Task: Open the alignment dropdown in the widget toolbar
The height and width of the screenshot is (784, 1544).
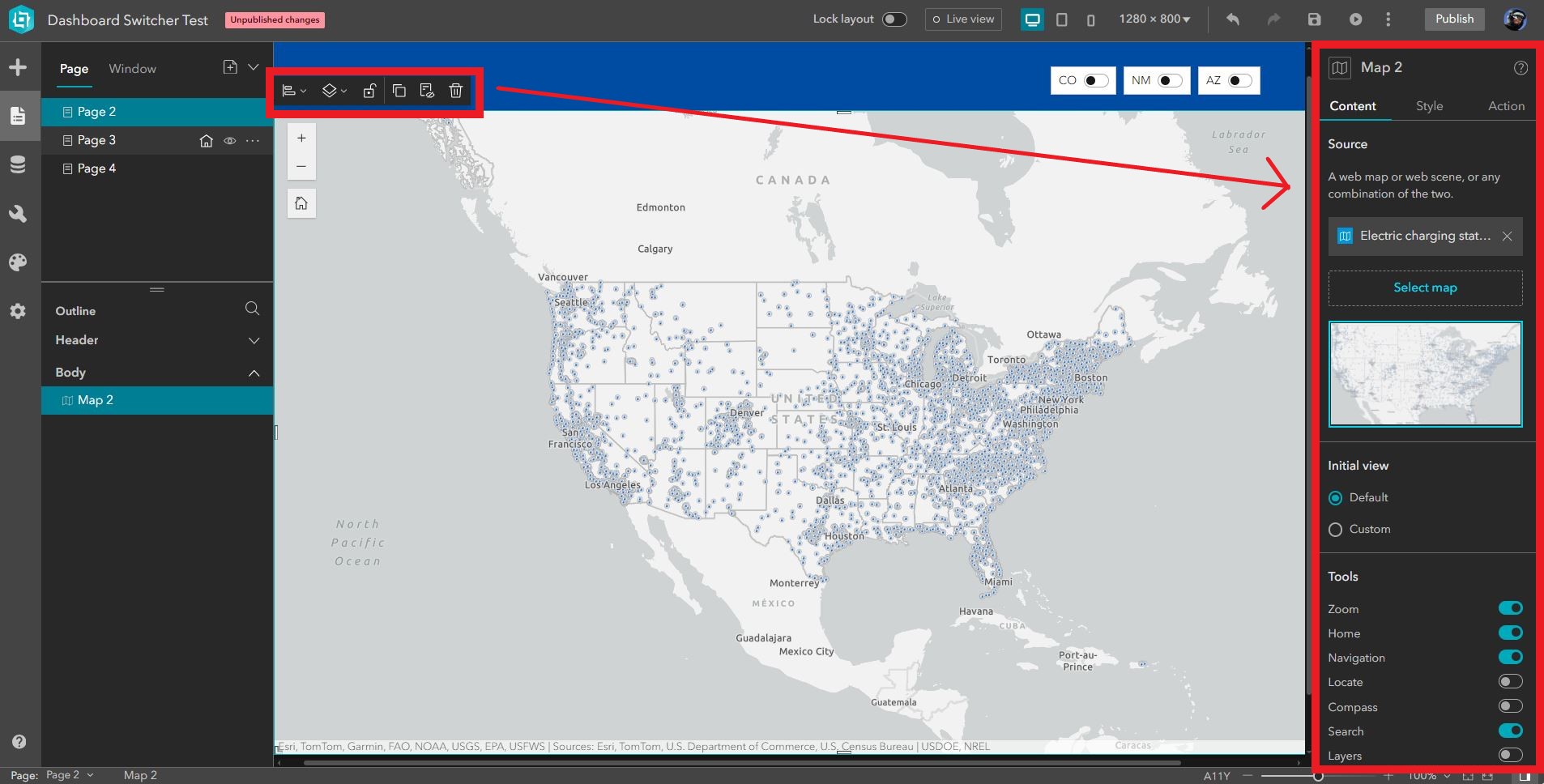Action: 295,91
